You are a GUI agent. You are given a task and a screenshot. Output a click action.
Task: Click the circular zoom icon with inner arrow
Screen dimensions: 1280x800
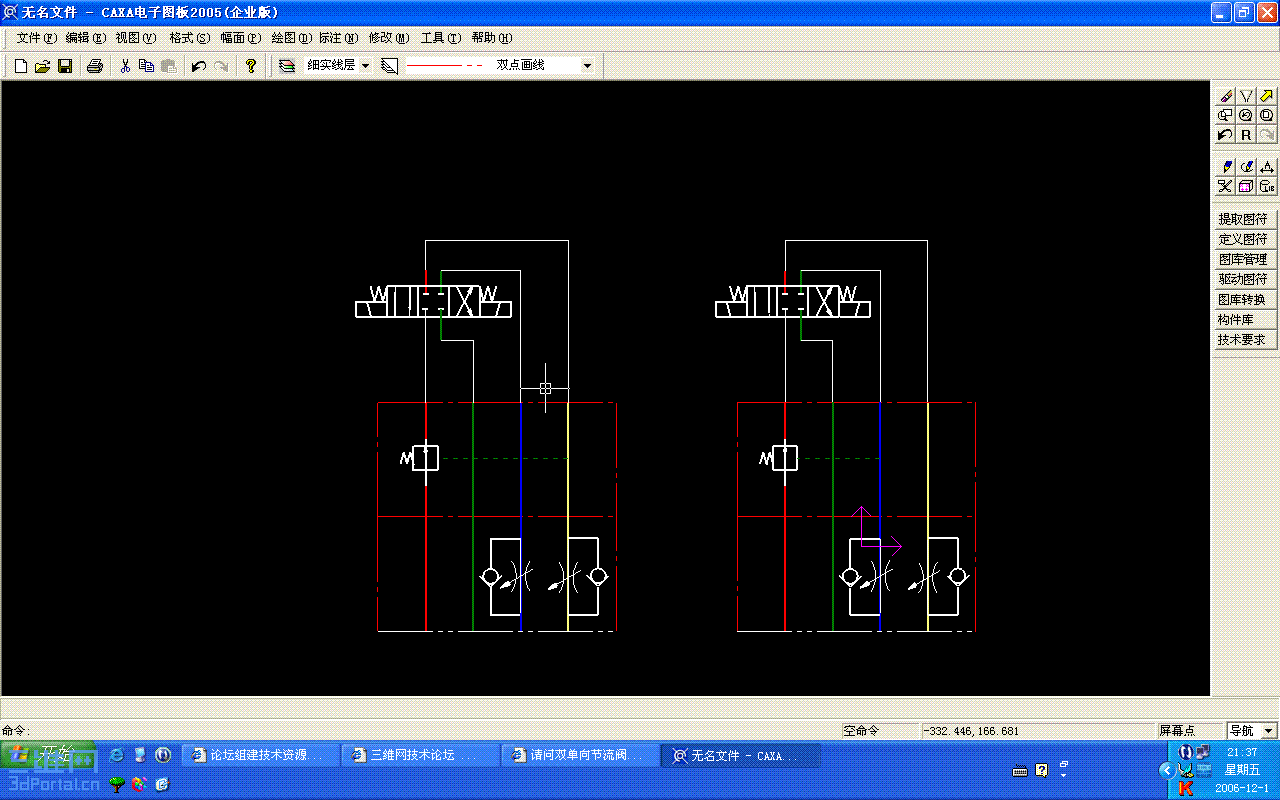(1246, 115)
